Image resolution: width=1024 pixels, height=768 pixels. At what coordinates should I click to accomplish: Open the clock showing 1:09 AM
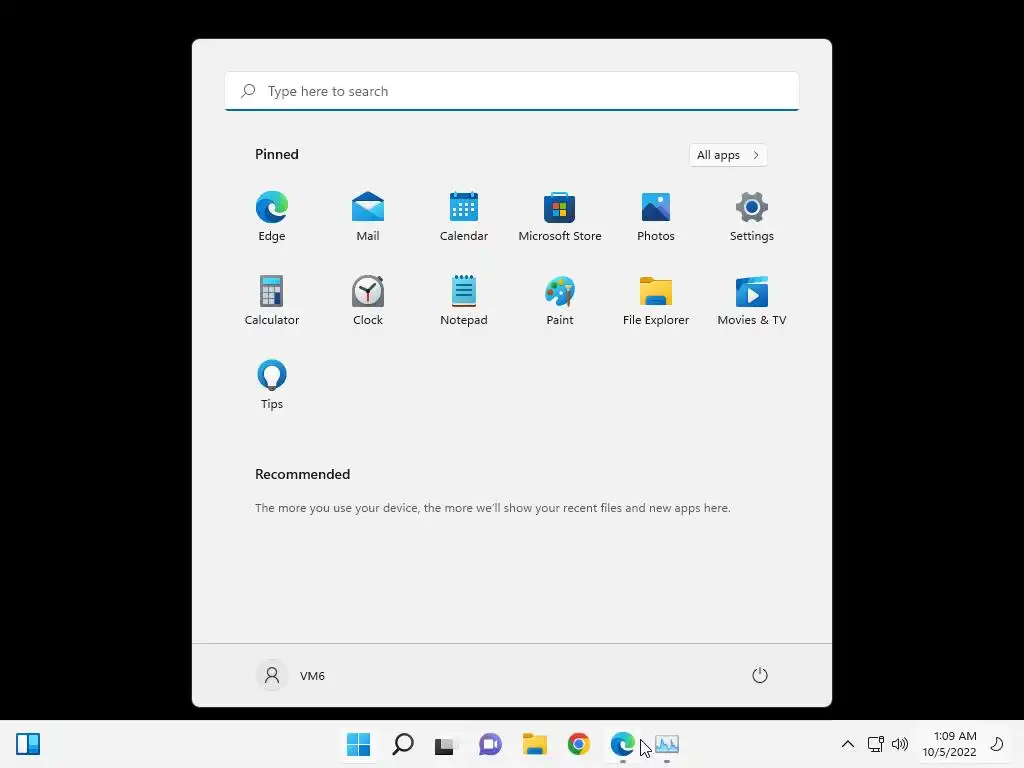coord(950,744)
